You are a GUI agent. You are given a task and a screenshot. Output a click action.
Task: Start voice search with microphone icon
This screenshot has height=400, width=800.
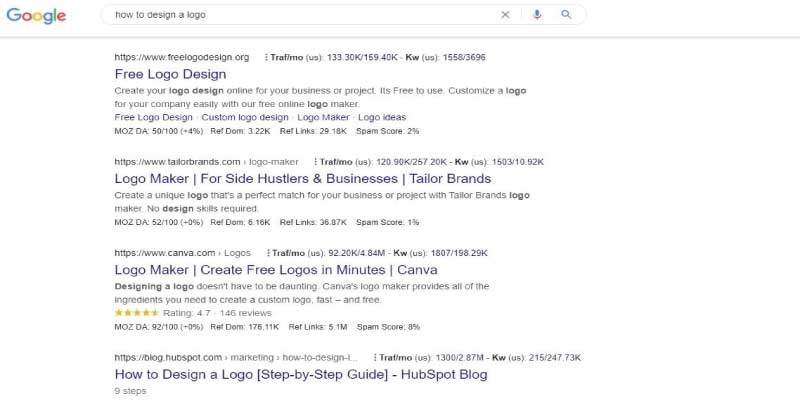(537, 15)
